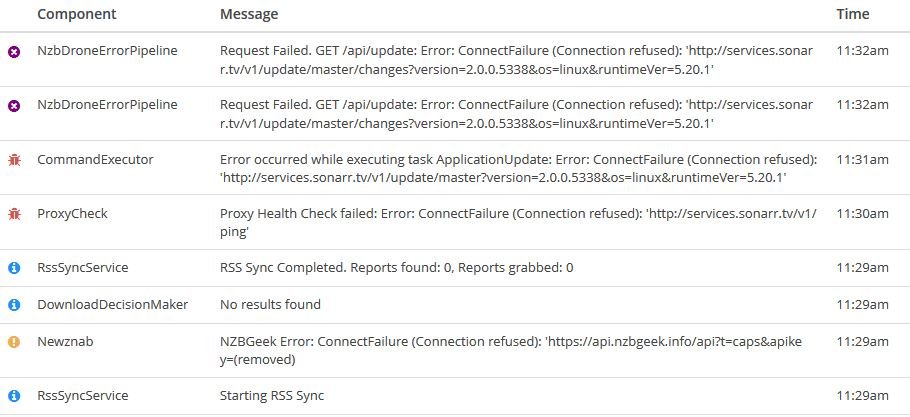Sort by the Time column header
This screenshot has height=417, width=910.
[x=853, y=14]
